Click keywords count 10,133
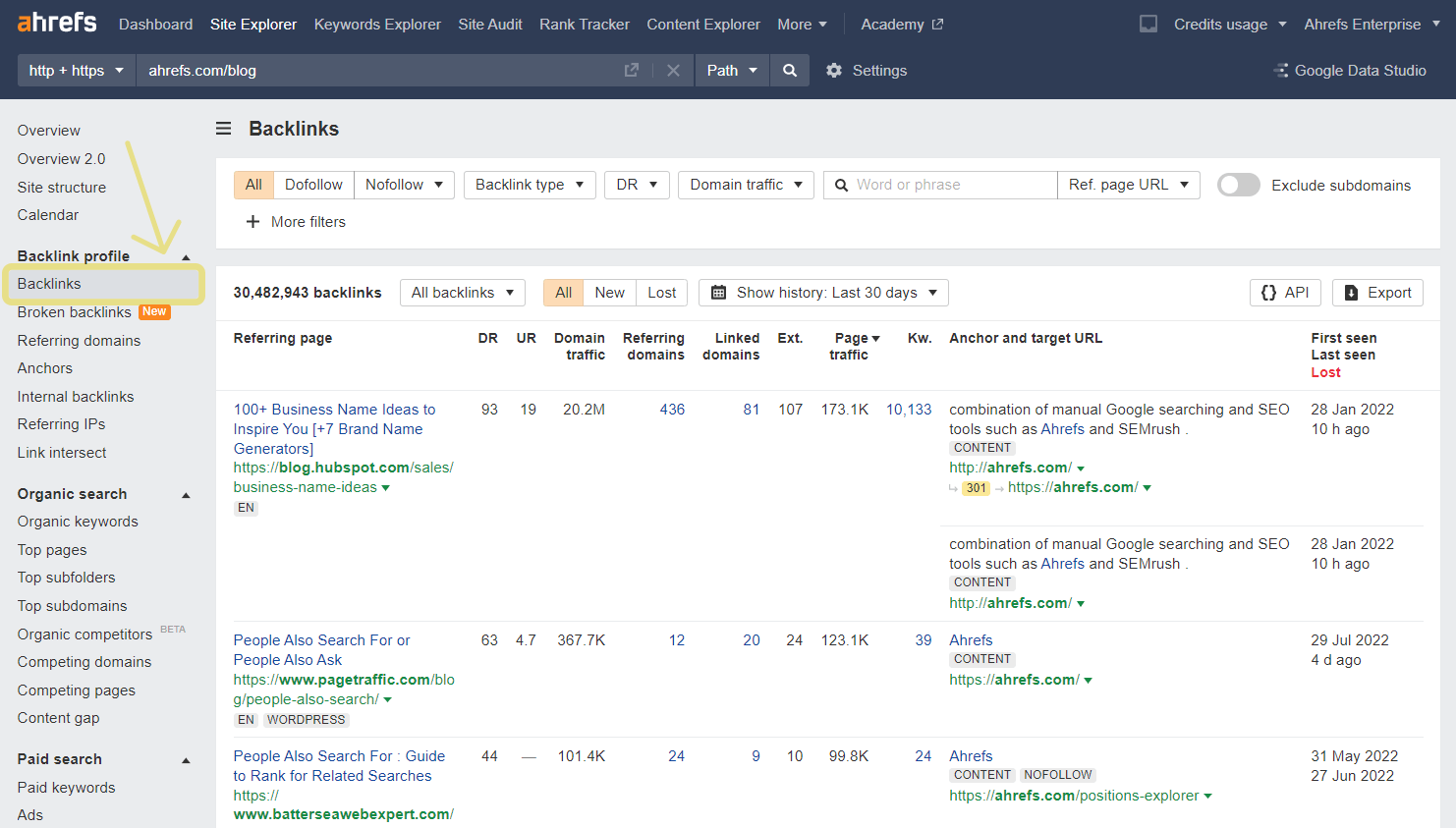Viewport: 1456px width, 828px height. 909,410
